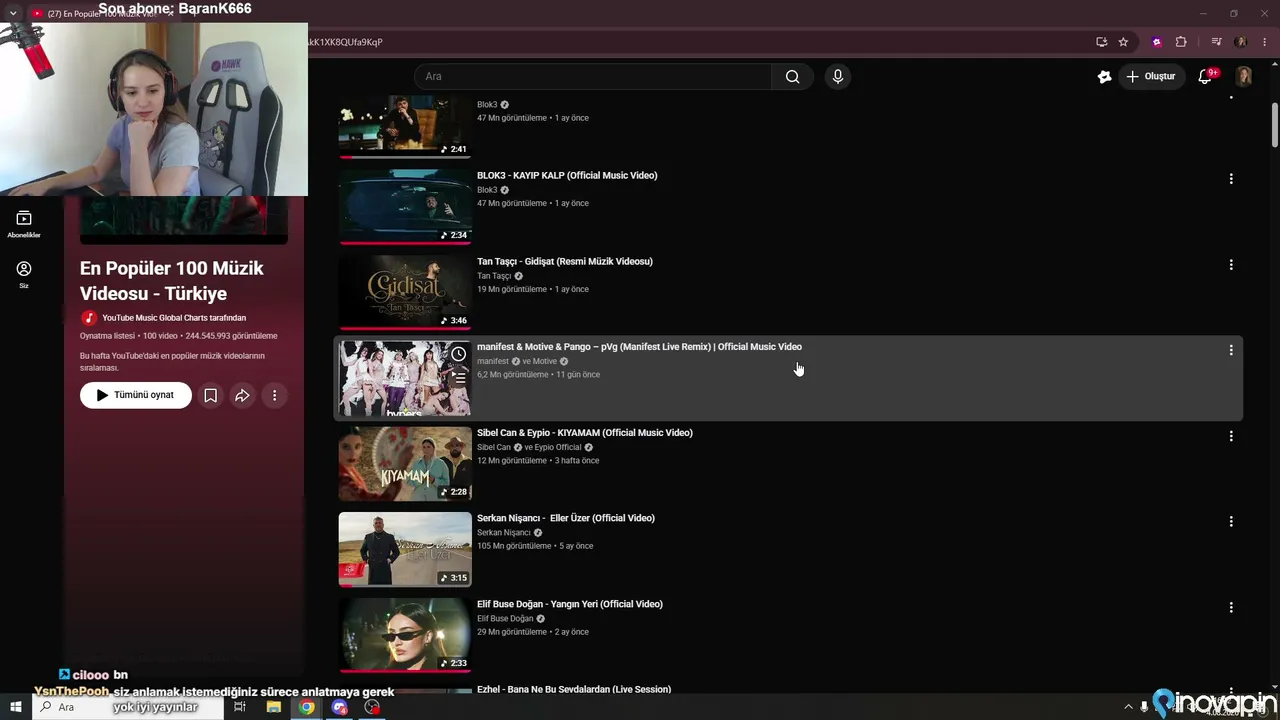This screenshot has width=1280, height=720.
Task: Open the Chrome three-dot menu
Action: tap(1263, 42)
